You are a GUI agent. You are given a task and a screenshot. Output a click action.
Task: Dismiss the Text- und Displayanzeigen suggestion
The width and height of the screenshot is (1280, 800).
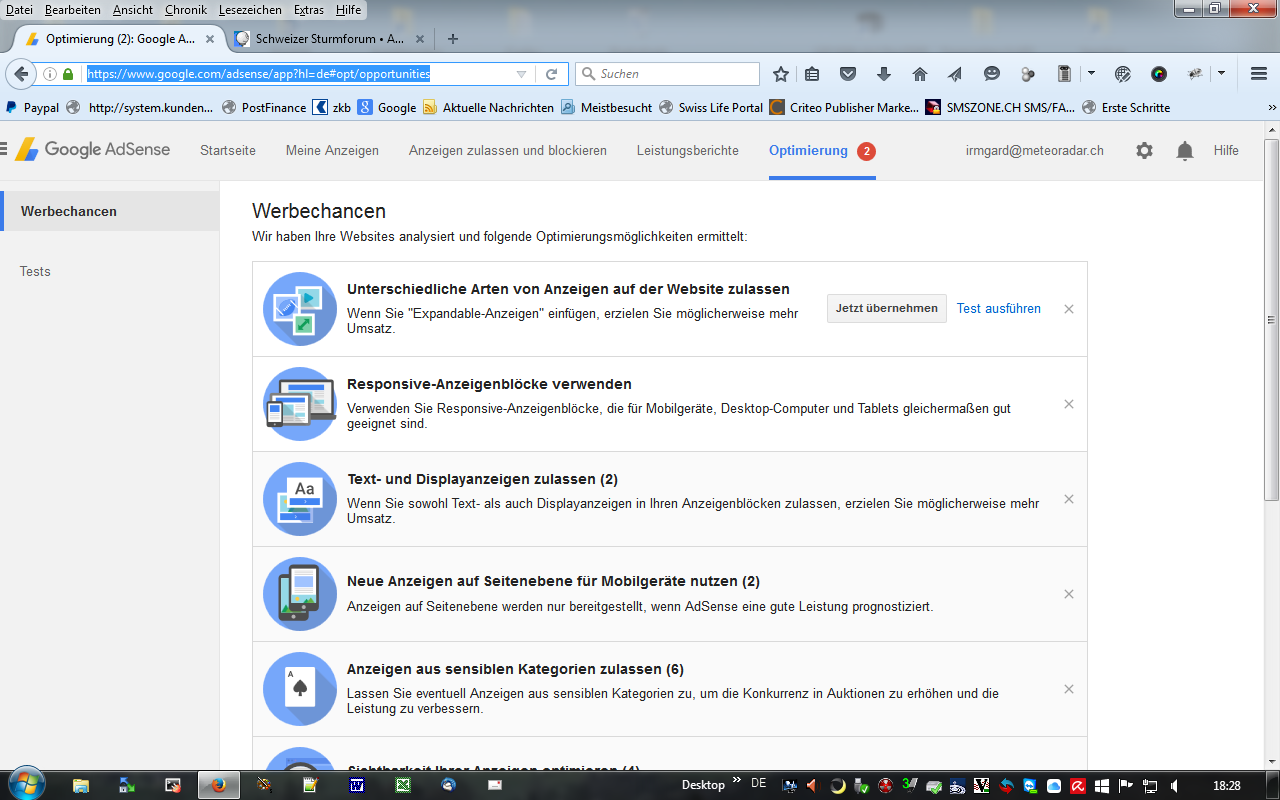pyautogui.click(x=1069, y=499)
